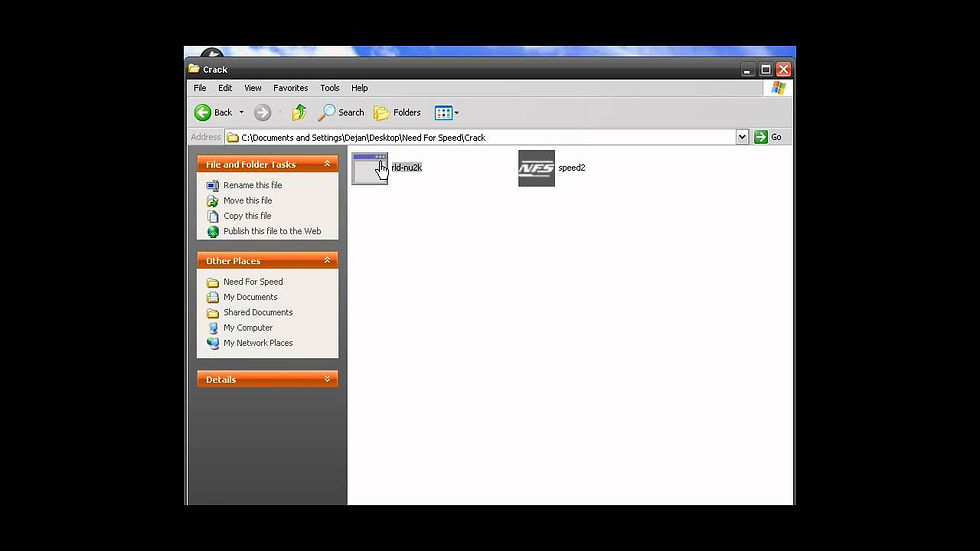Open the Tools menu

click(329, 88)
